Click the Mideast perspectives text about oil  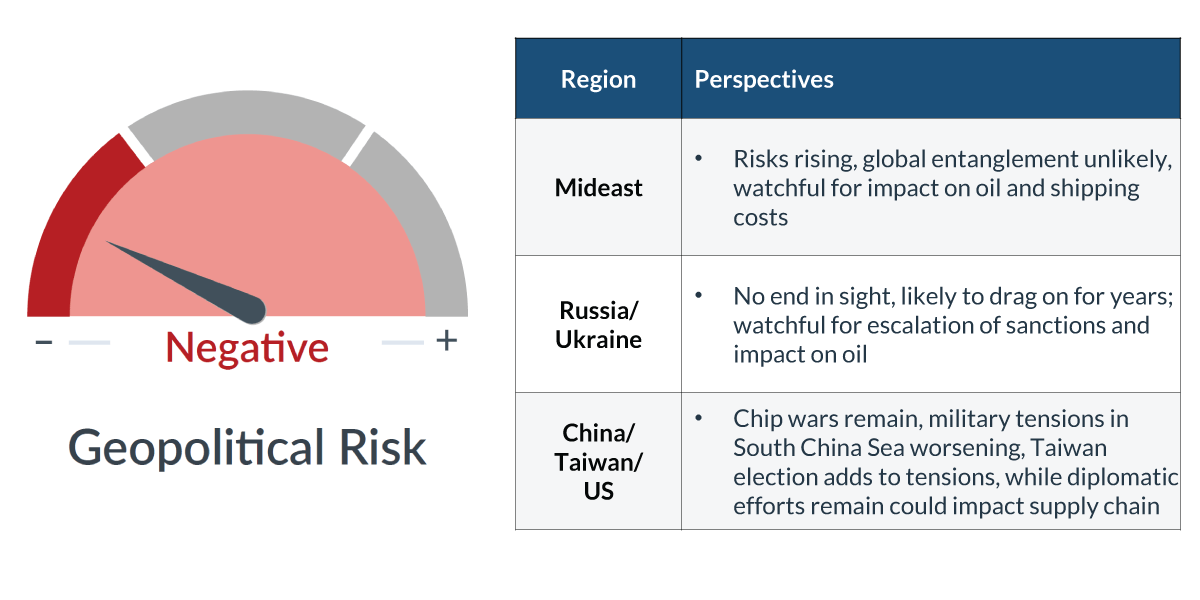(935, 188)
